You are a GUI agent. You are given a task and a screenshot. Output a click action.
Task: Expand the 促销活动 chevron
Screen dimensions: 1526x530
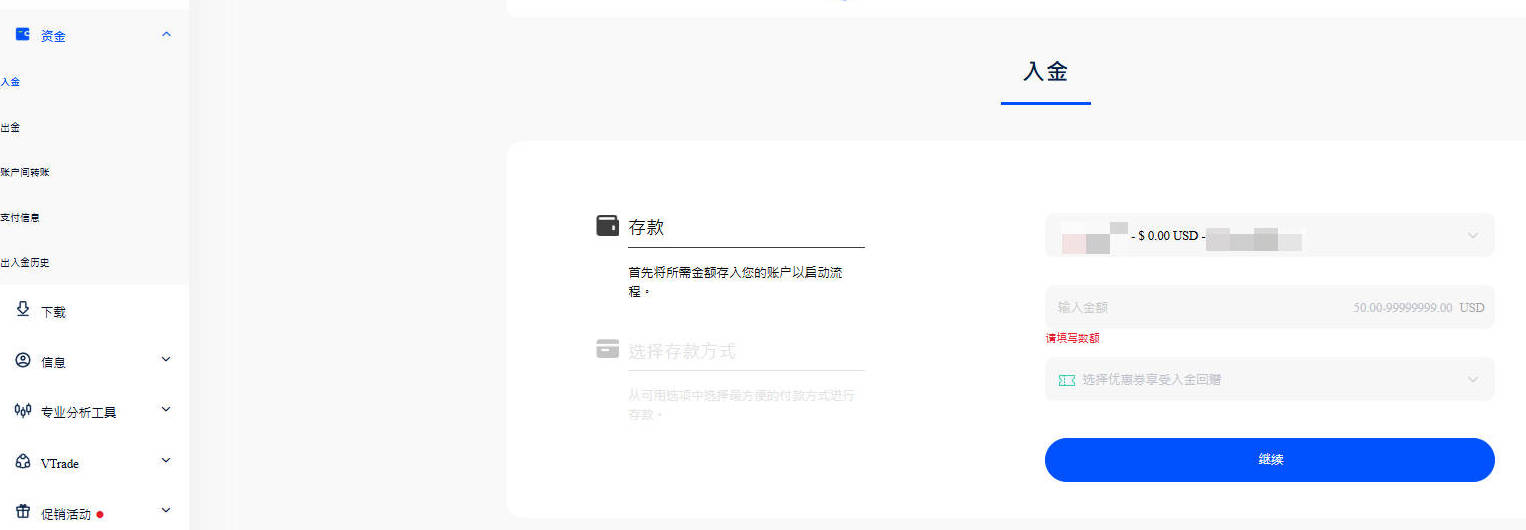coord(166,511)
